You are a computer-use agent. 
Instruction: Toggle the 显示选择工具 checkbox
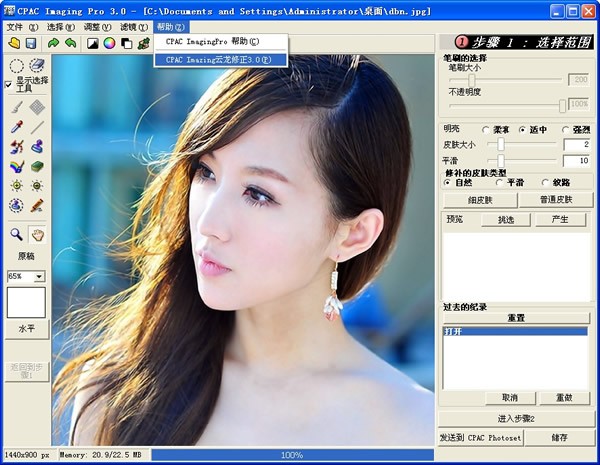click(x=8, y=84)
